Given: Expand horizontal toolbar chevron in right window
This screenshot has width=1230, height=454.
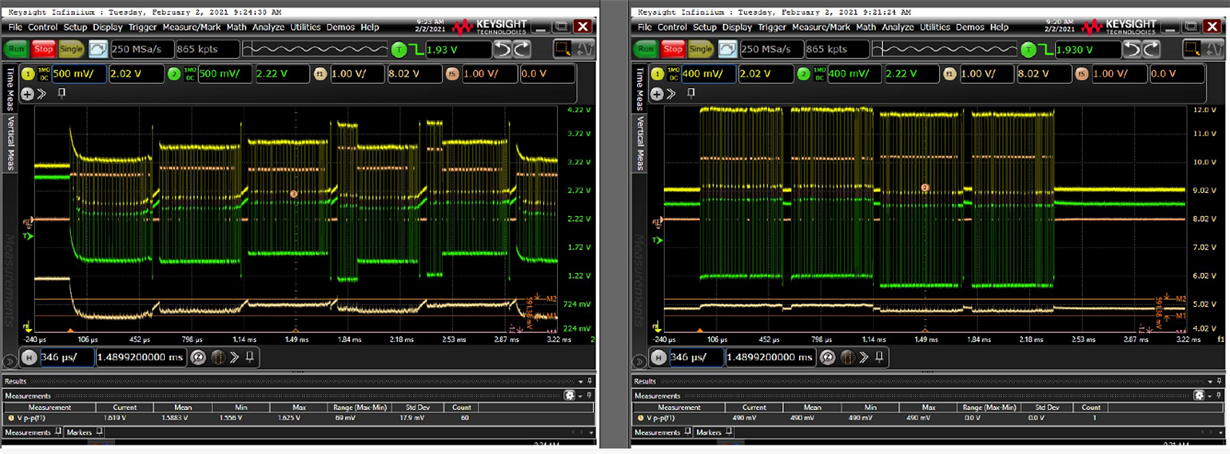Looking at the screenshot, I should [x=863, y=358].
